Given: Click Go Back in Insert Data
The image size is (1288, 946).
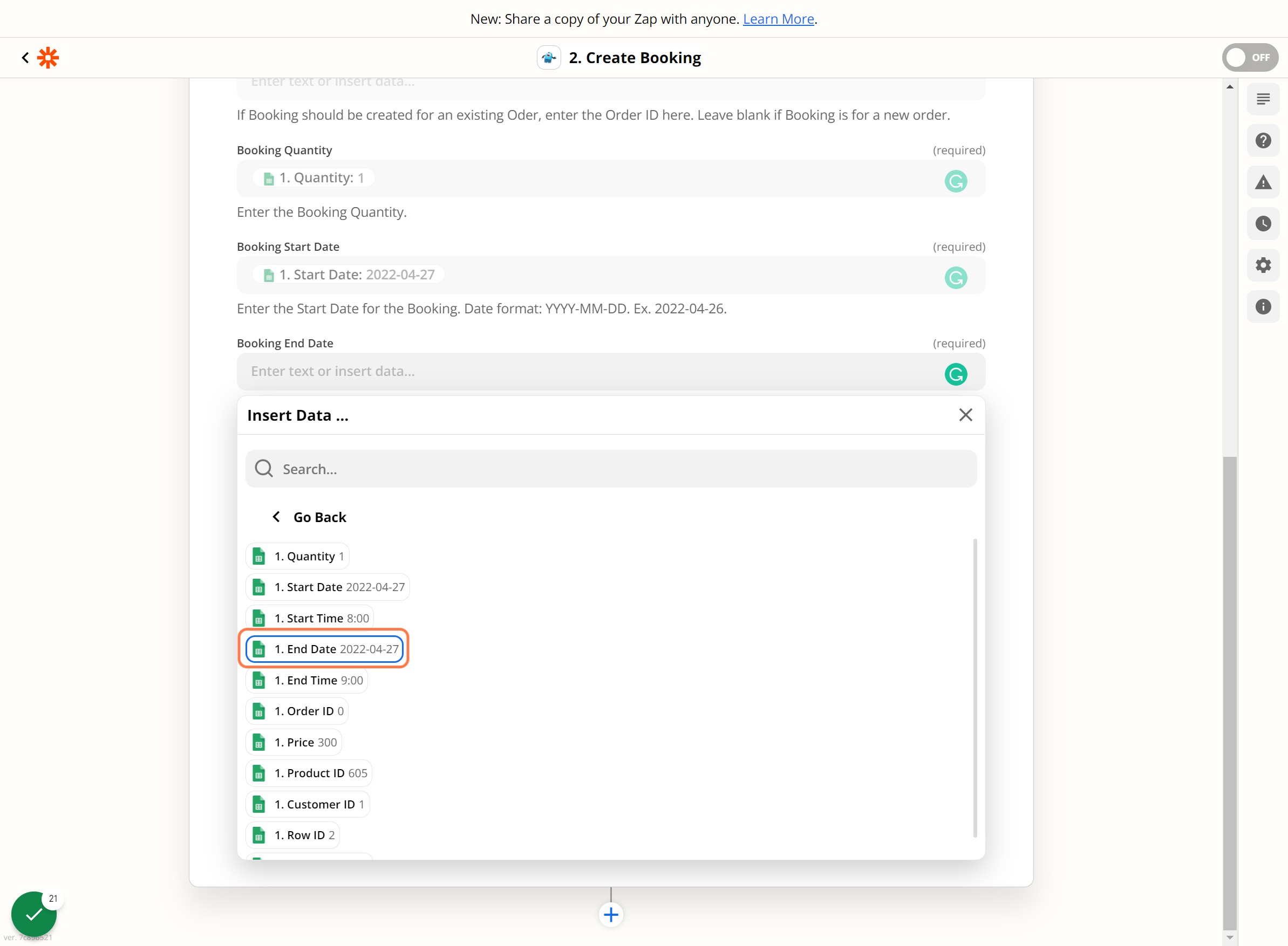Looking at the screenshot, I should (x=309, y=517).
